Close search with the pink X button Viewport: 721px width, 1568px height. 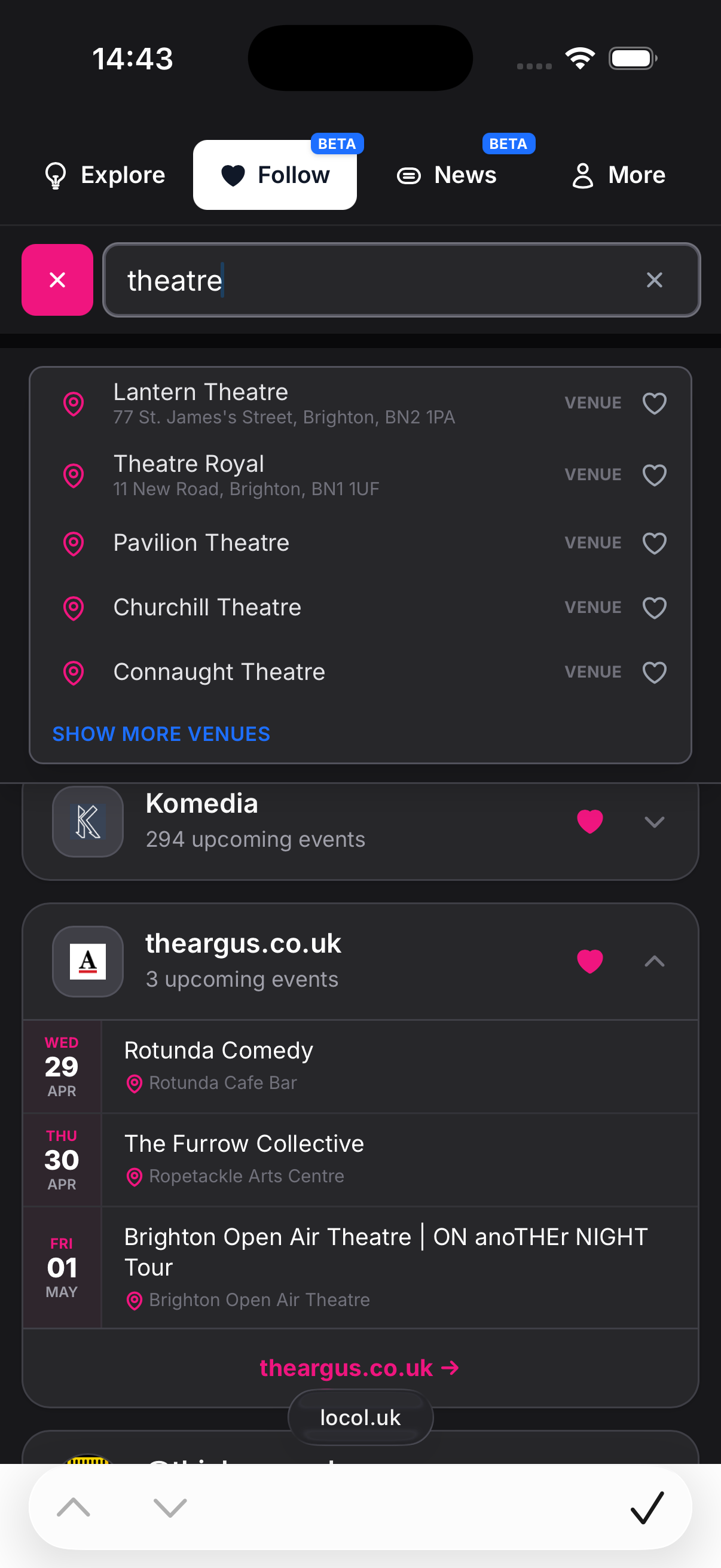[x=57, y=280]
